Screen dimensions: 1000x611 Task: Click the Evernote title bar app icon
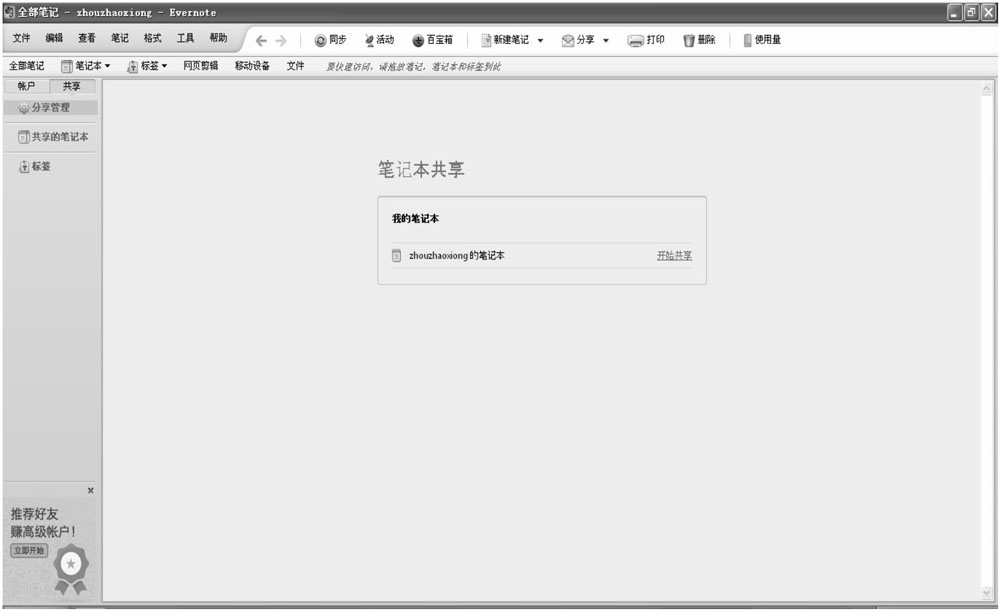tap(10, 12)
